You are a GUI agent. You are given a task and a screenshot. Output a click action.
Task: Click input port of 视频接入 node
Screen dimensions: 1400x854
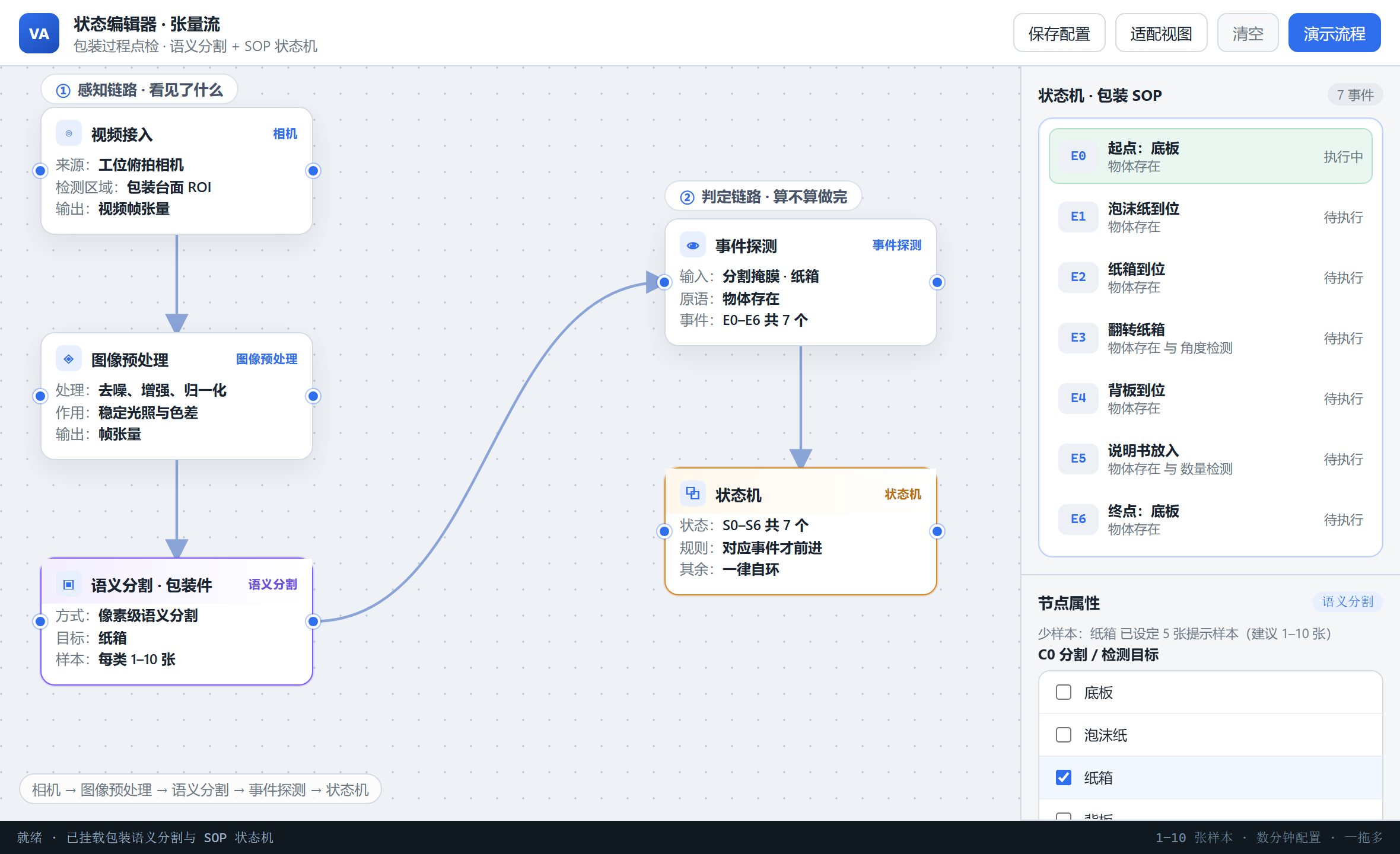pos(40,171)
